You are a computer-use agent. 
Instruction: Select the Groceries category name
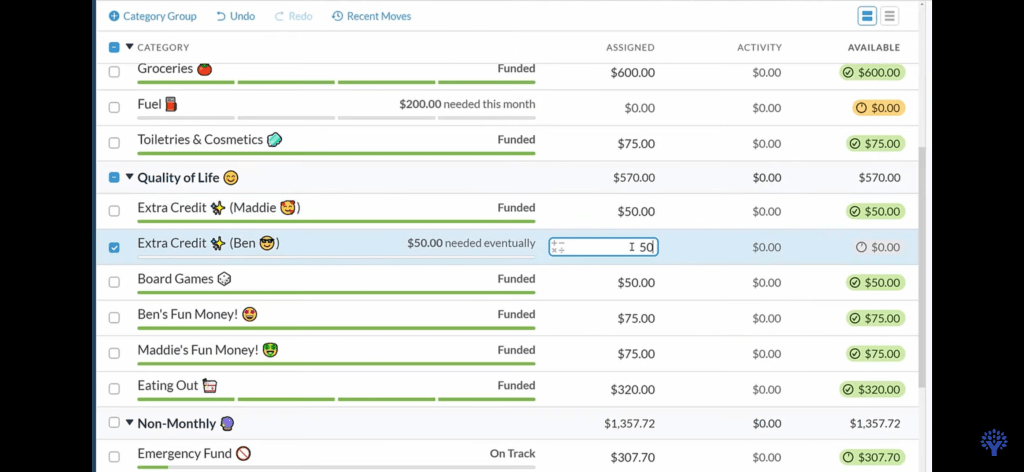click(x=174, y=69)
